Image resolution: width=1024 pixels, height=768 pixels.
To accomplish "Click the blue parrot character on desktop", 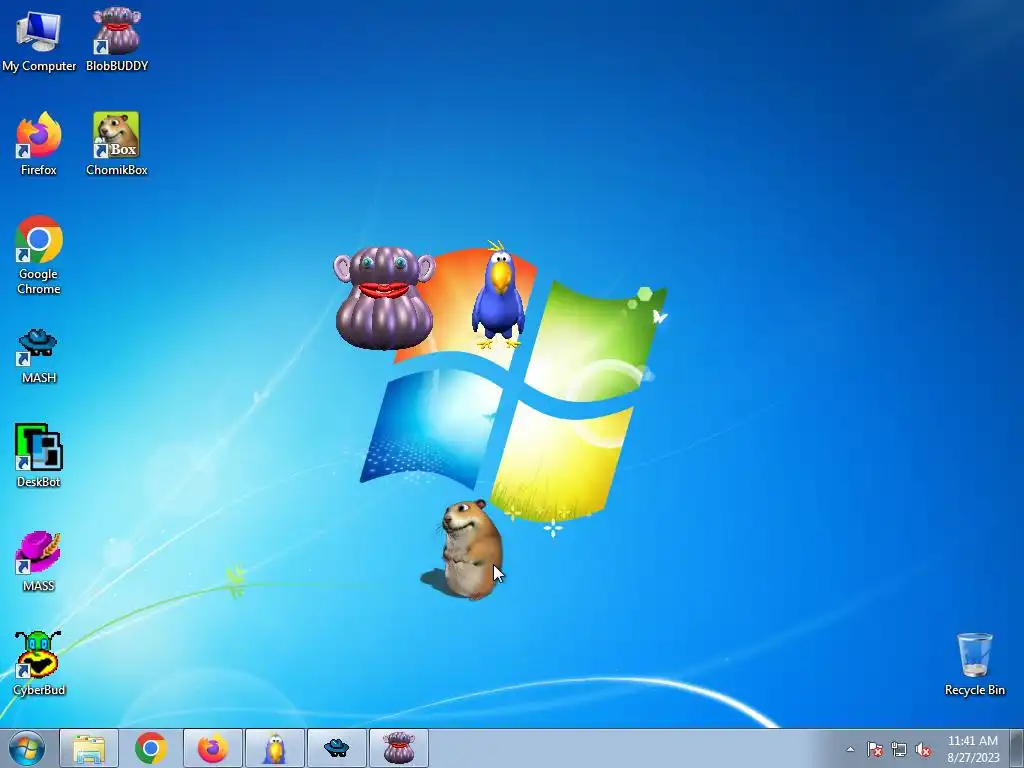I will click(498, 295).
